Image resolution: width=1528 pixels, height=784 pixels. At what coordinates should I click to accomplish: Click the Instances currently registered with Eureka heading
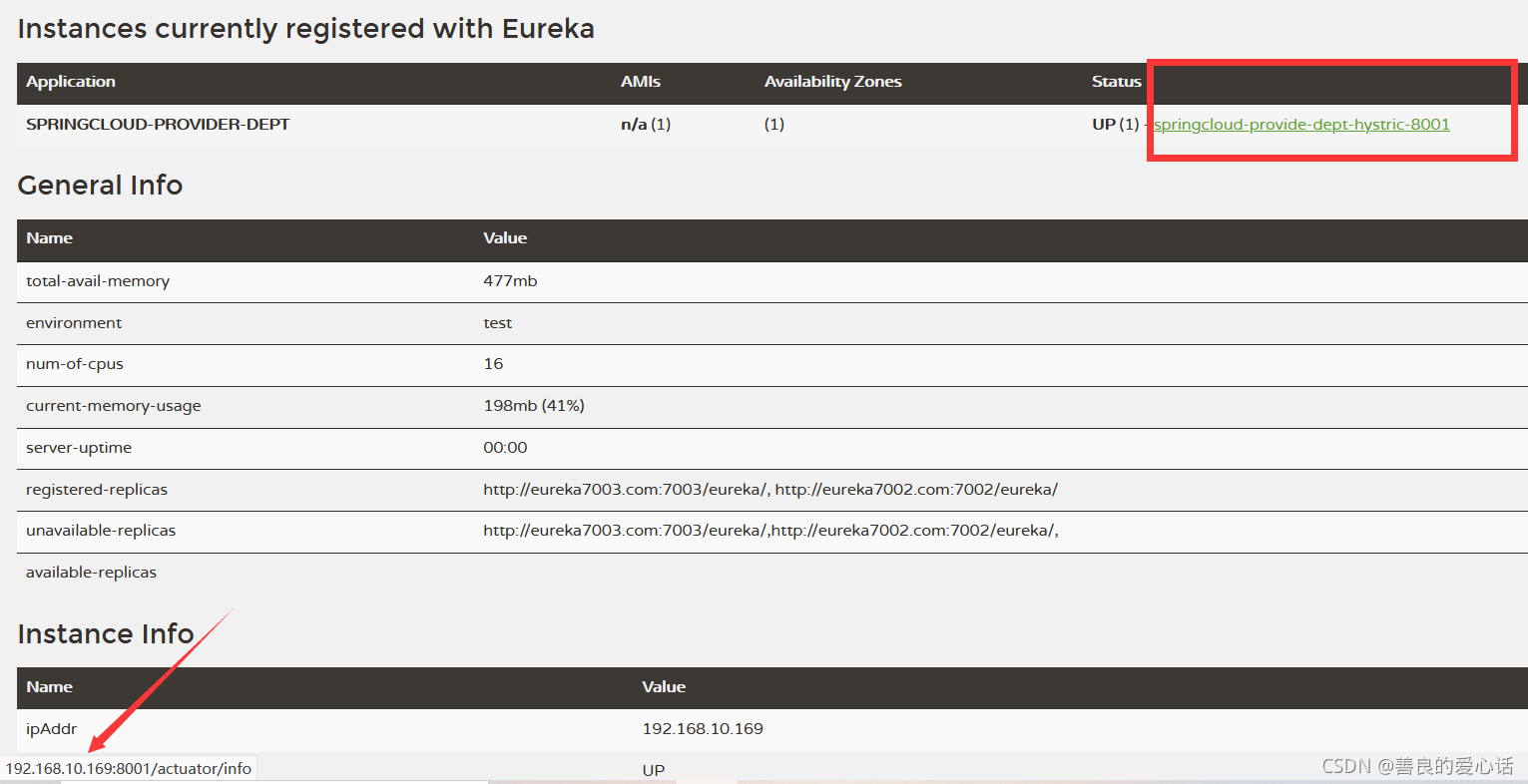pos(306,29)
